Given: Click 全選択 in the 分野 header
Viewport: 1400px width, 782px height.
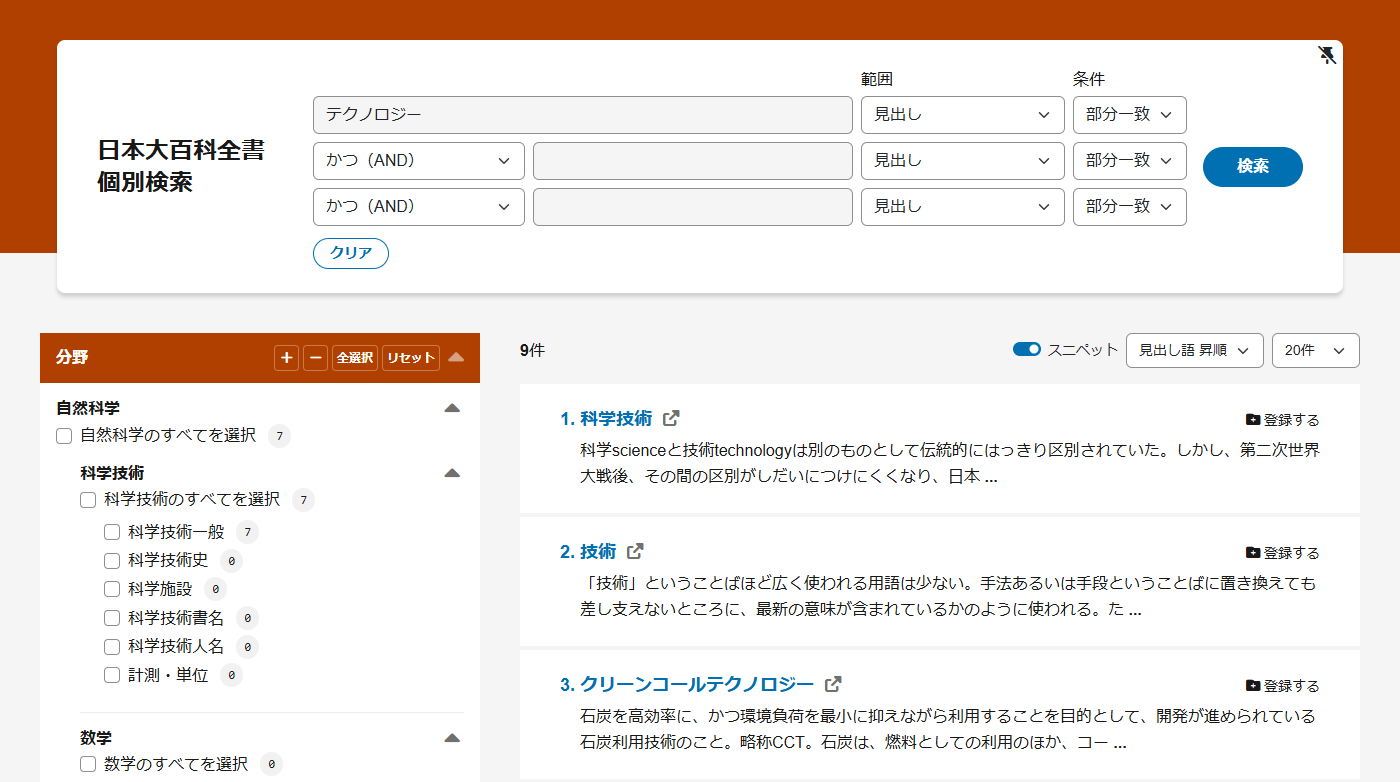Looking at the screenshot, I should [355, 358].
